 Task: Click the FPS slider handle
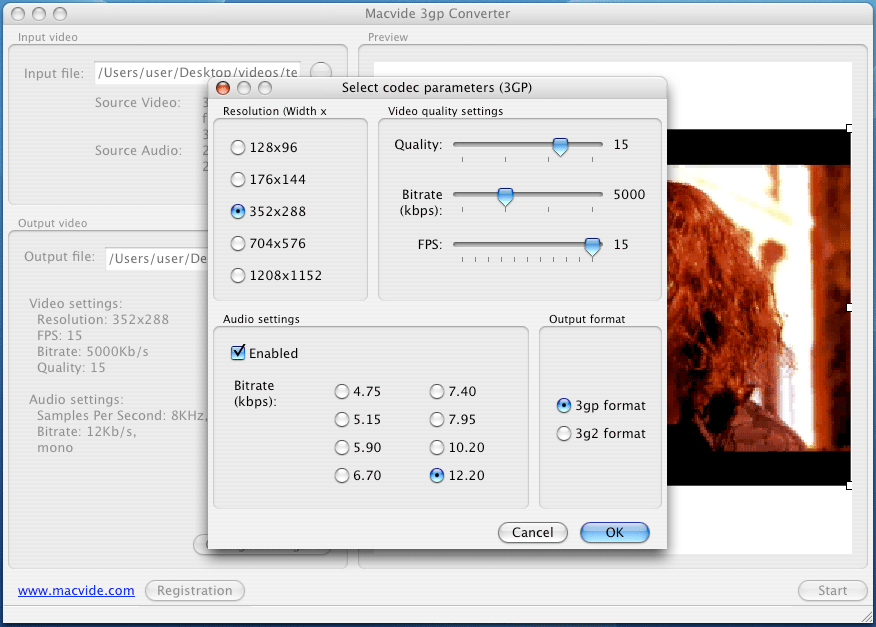tap(593, 246)
